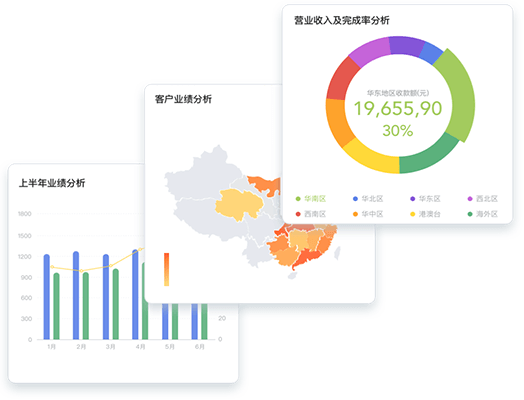Toggle the 华东区 legend entry

[x=425, y=199]
